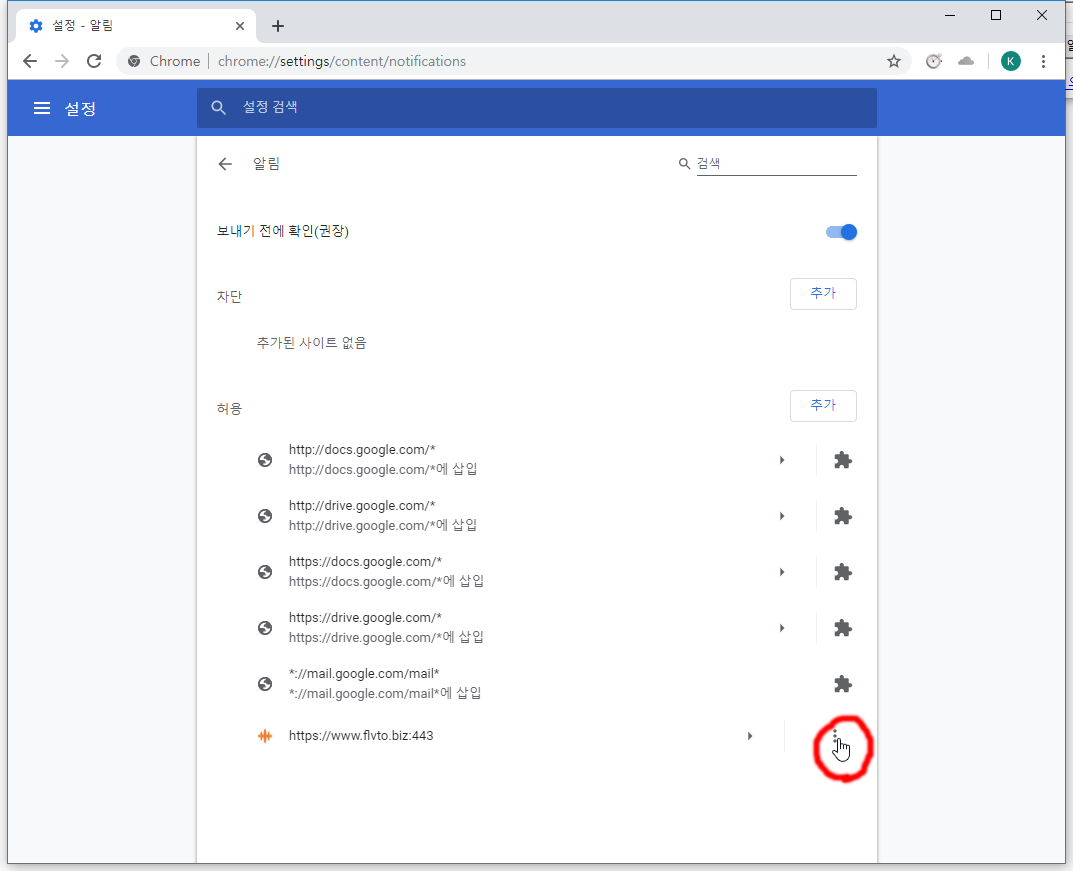Click the 검색 field in the 알림 header
Viewport: 1073px width, 871px height.
click(775, 164)
